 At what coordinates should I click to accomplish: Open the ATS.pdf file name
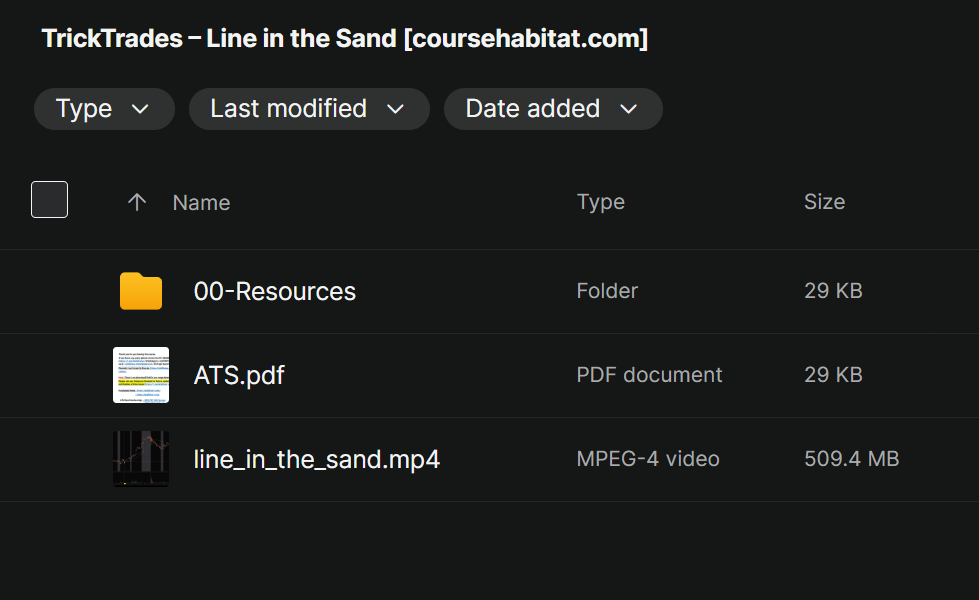(x=239, y=375)
